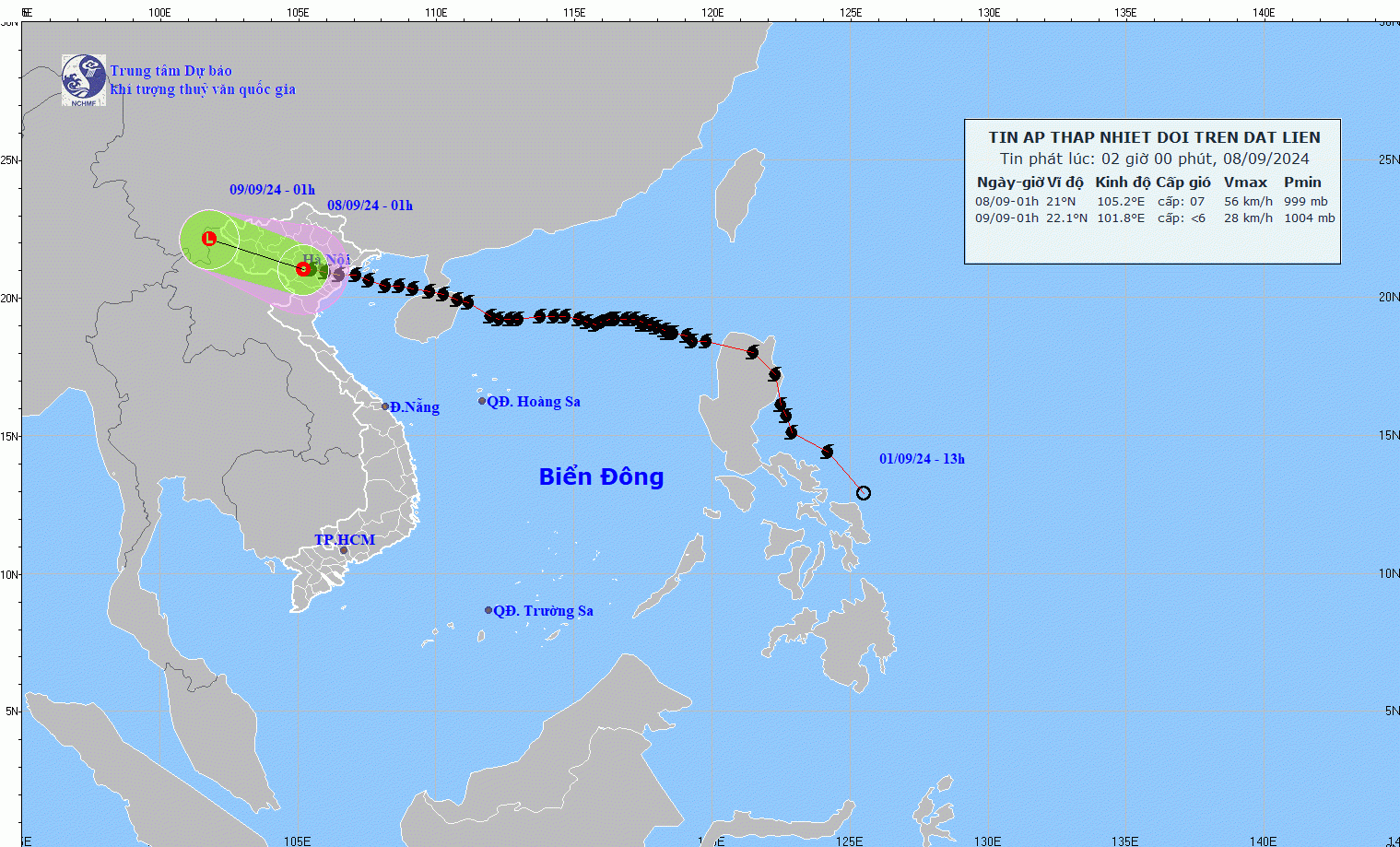
Task: Click the 'QĐ. Hoàng Sa' label
Action: [534, 402]
